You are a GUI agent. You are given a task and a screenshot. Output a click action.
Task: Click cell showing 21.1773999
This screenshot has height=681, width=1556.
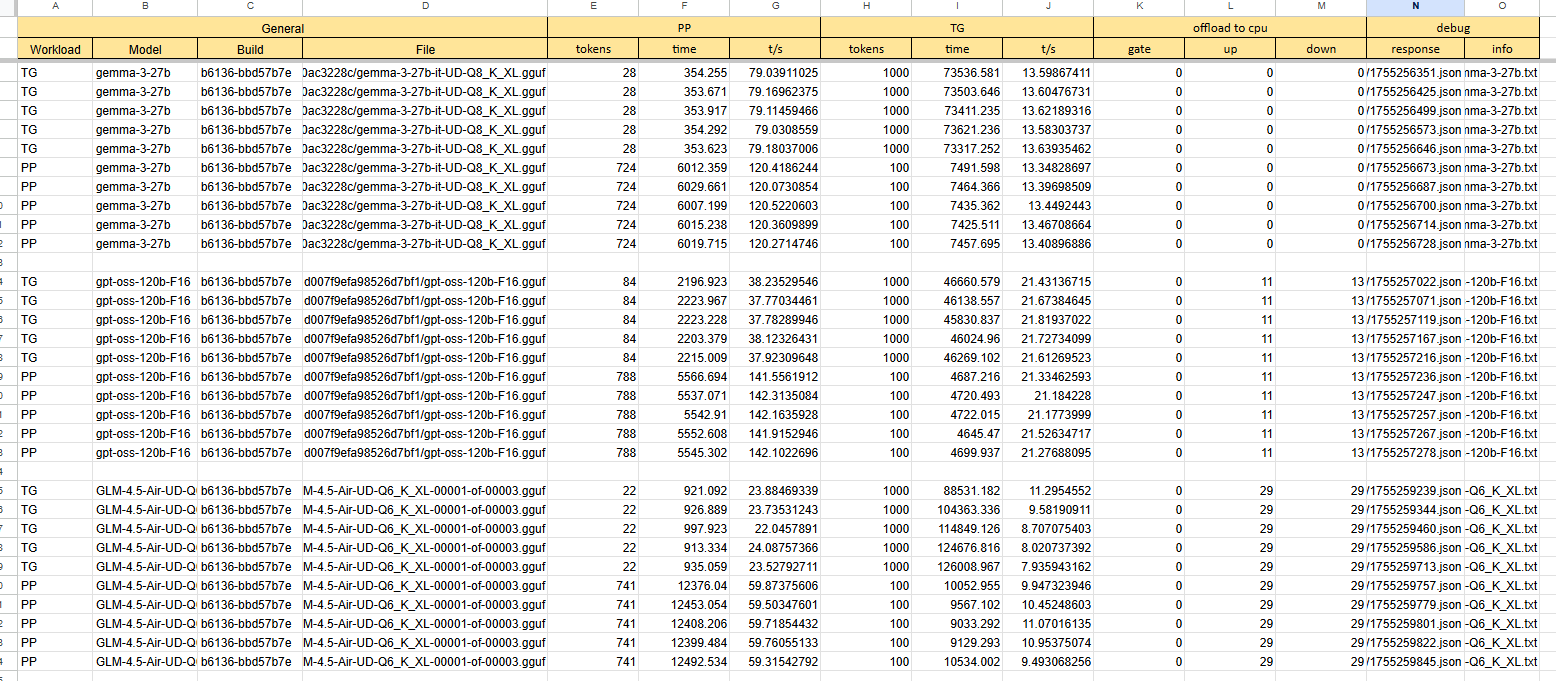point(1048,415)
